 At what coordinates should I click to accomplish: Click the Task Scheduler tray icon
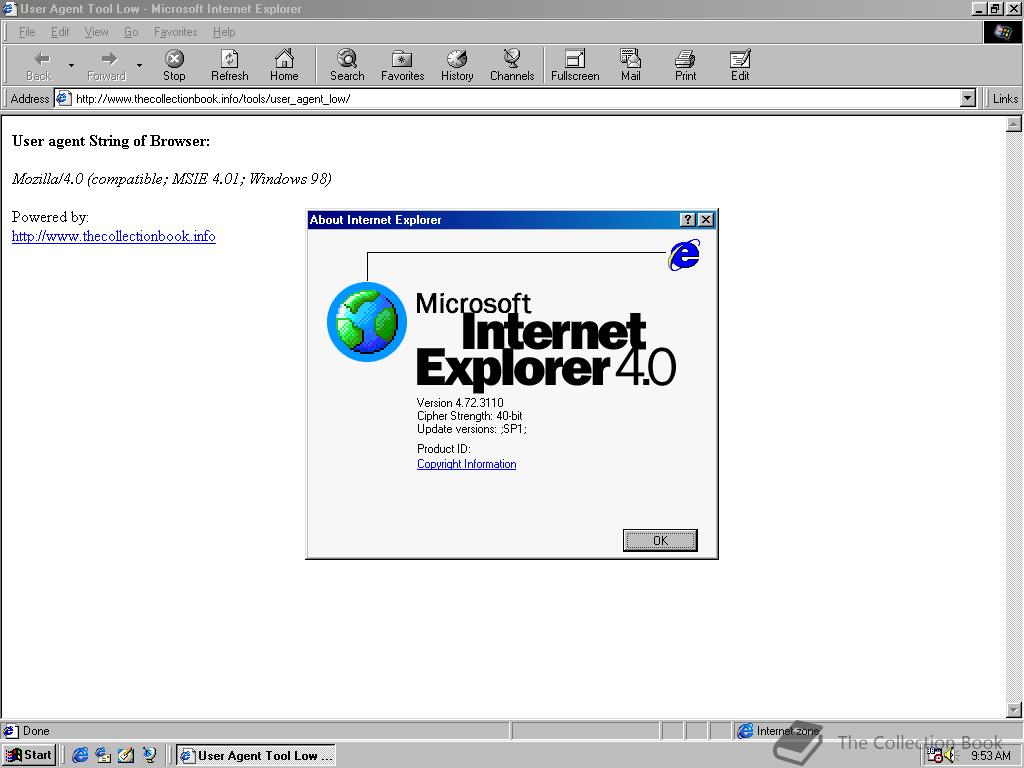pos(935,756)
